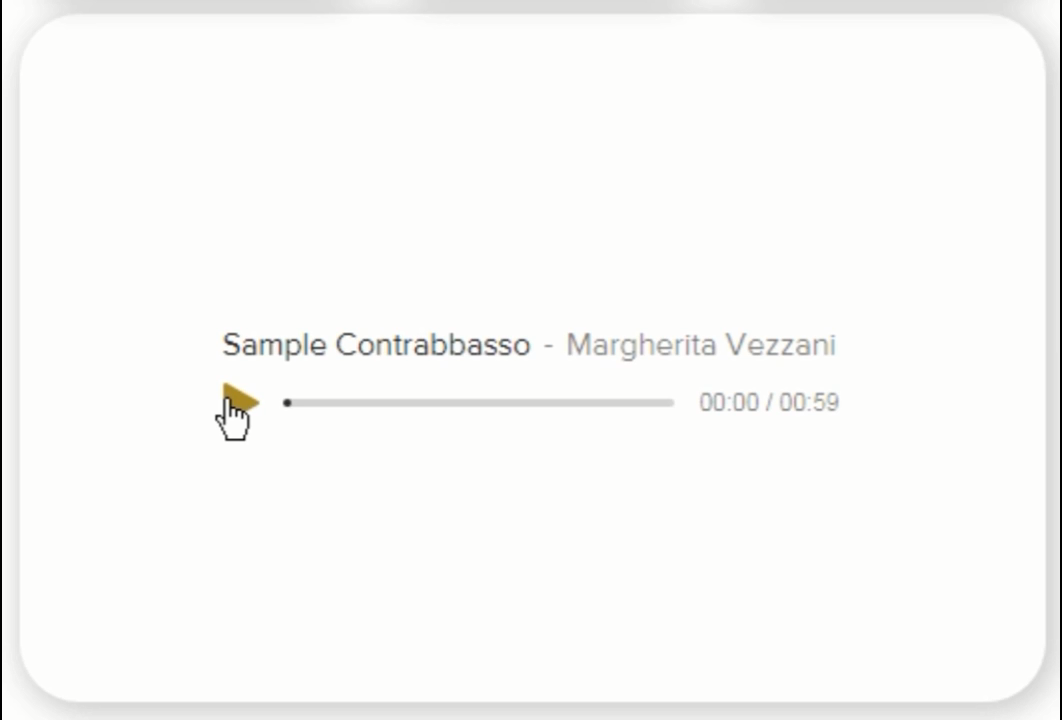Click the blank area above the track title
Screen dimensions: 1062x720
(x=530, y=180)
